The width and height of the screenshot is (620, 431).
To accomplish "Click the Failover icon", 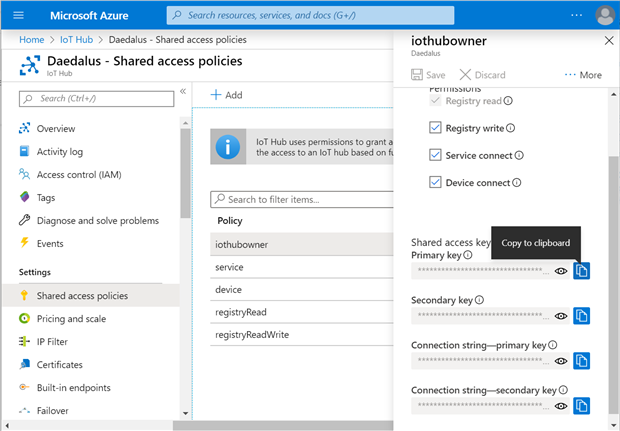I will 24,410.
